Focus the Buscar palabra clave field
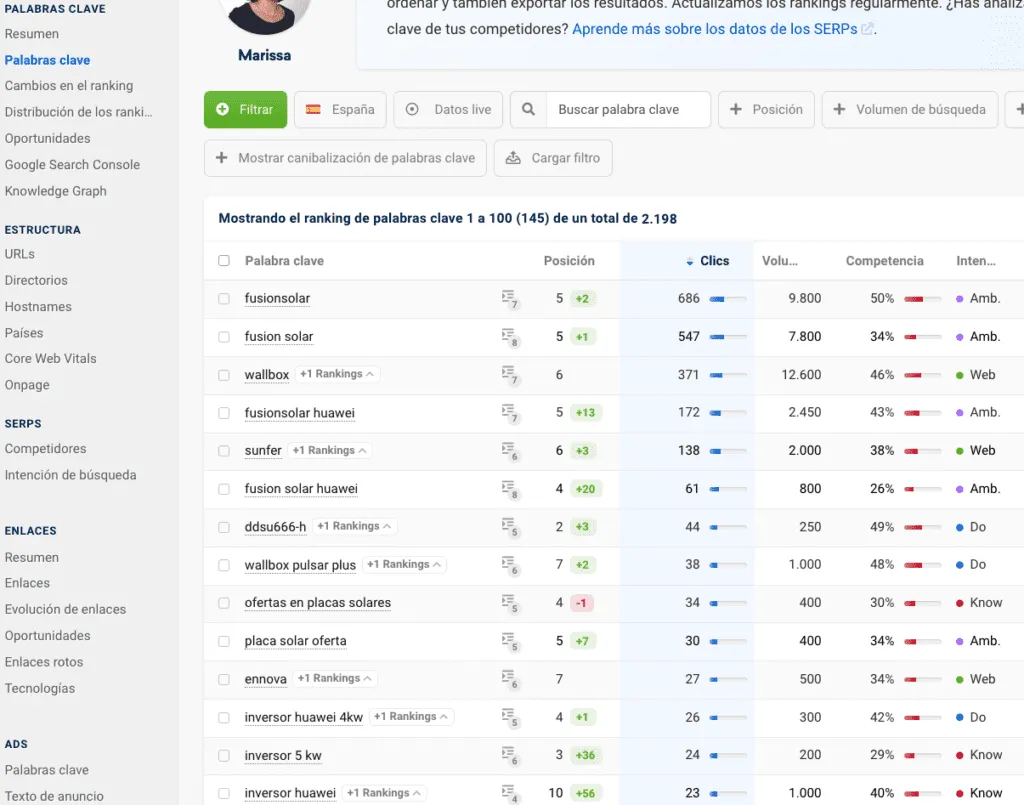 click(628, 110)
